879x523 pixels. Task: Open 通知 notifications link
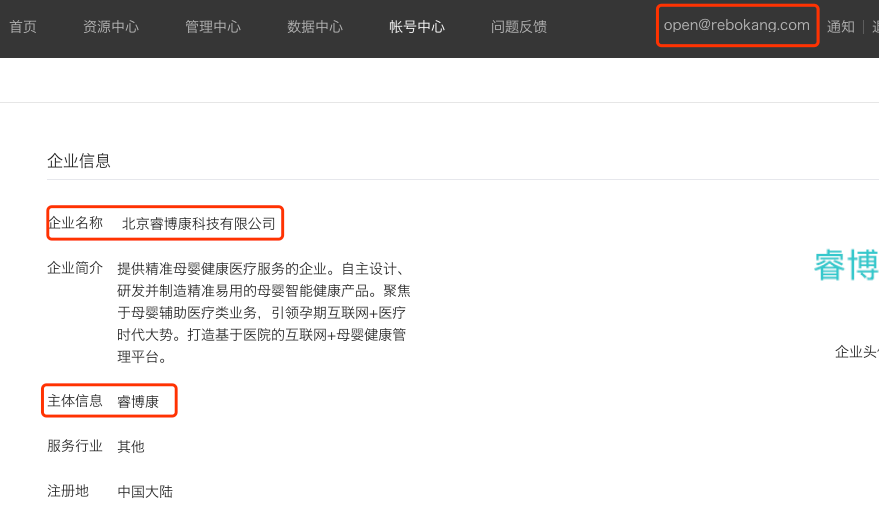[x=841, y=27]
